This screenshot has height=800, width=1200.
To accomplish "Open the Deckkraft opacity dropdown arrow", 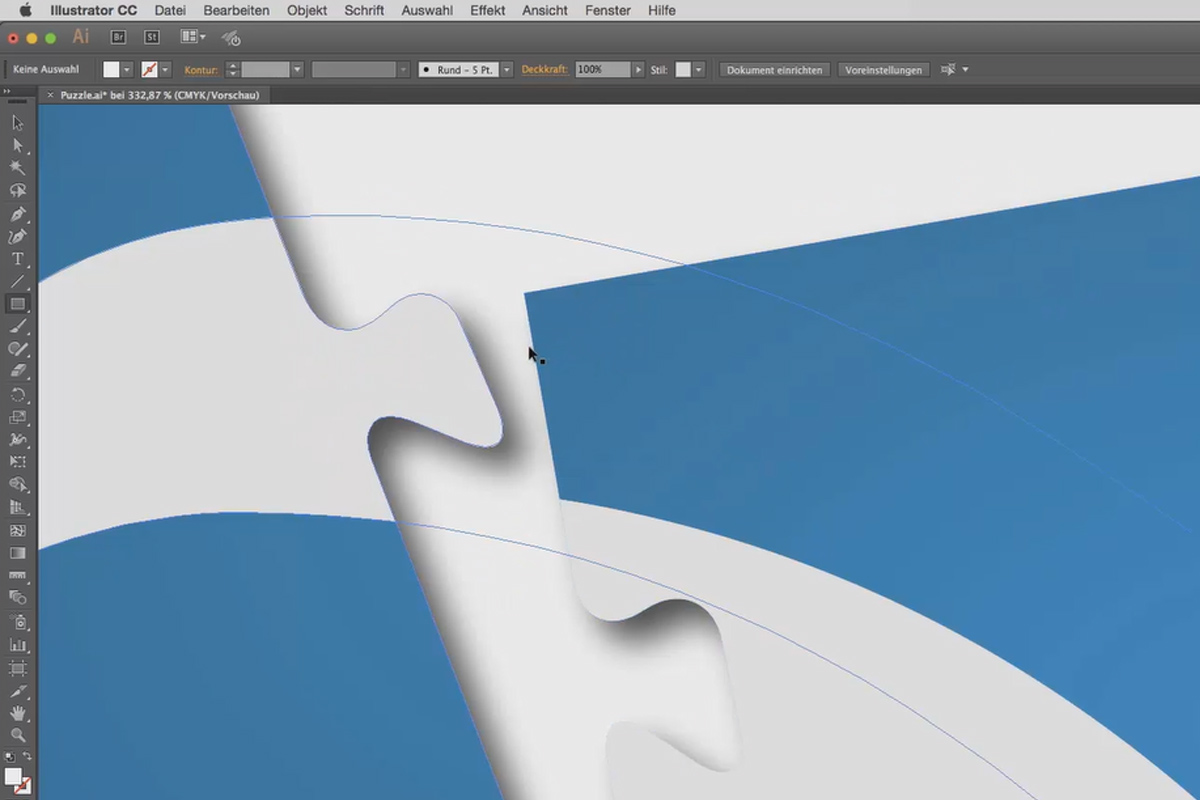I will coord(638,70).
